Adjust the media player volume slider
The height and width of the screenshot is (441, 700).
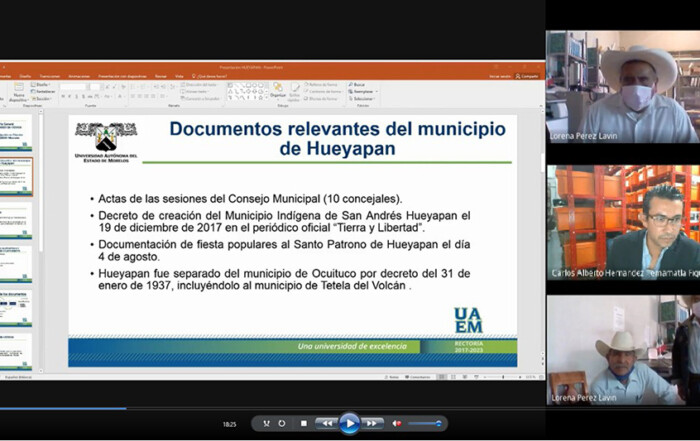[x=425, y=423]
